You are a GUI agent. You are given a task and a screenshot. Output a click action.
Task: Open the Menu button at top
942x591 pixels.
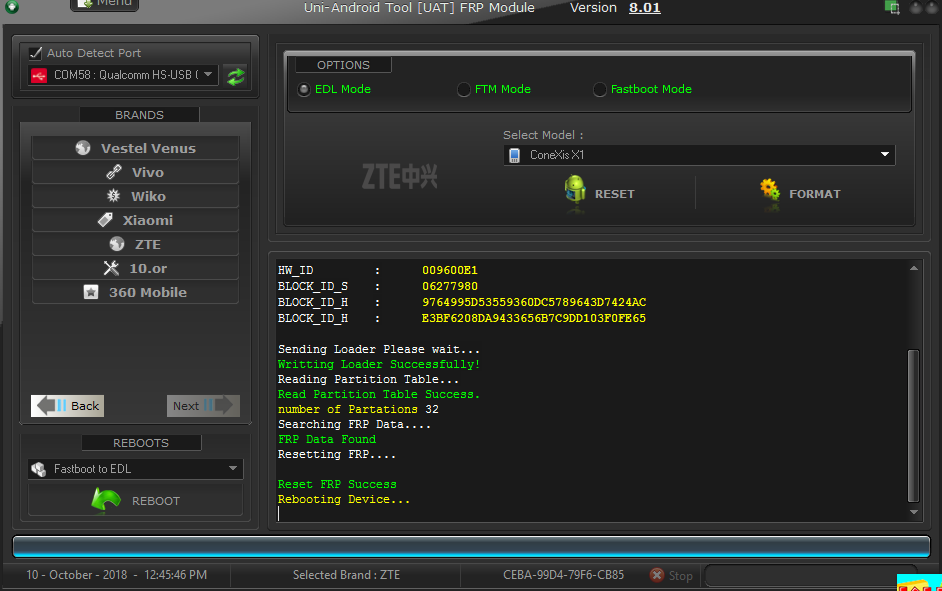click(x=105, y=4)
